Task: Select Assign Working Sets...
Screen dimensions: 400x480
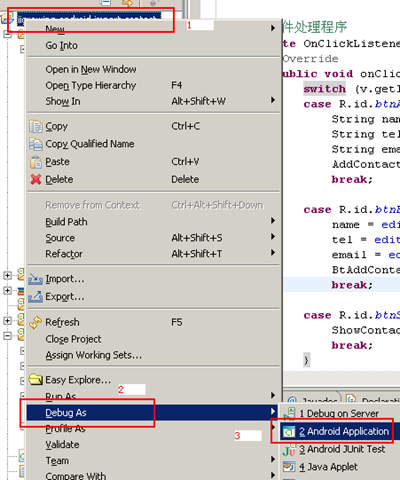Action: 153,355
